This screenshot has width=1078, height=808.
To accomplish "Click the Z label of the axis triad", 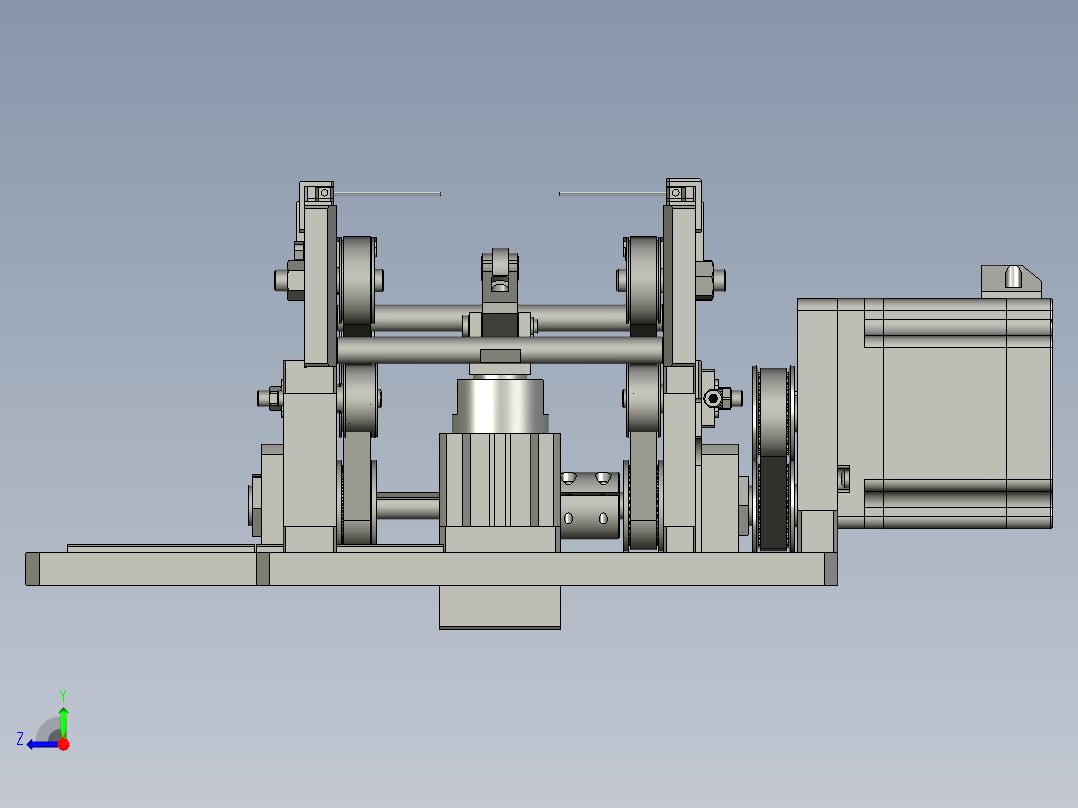I will 20,739.
